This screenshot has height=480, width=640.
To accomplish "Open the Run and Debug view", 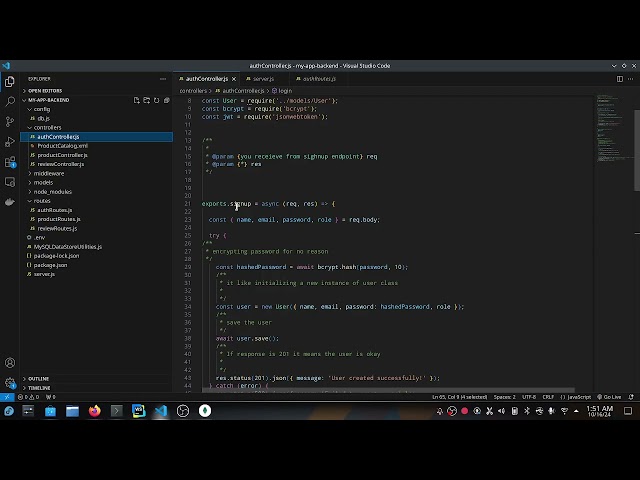I will tap(10, 142).
